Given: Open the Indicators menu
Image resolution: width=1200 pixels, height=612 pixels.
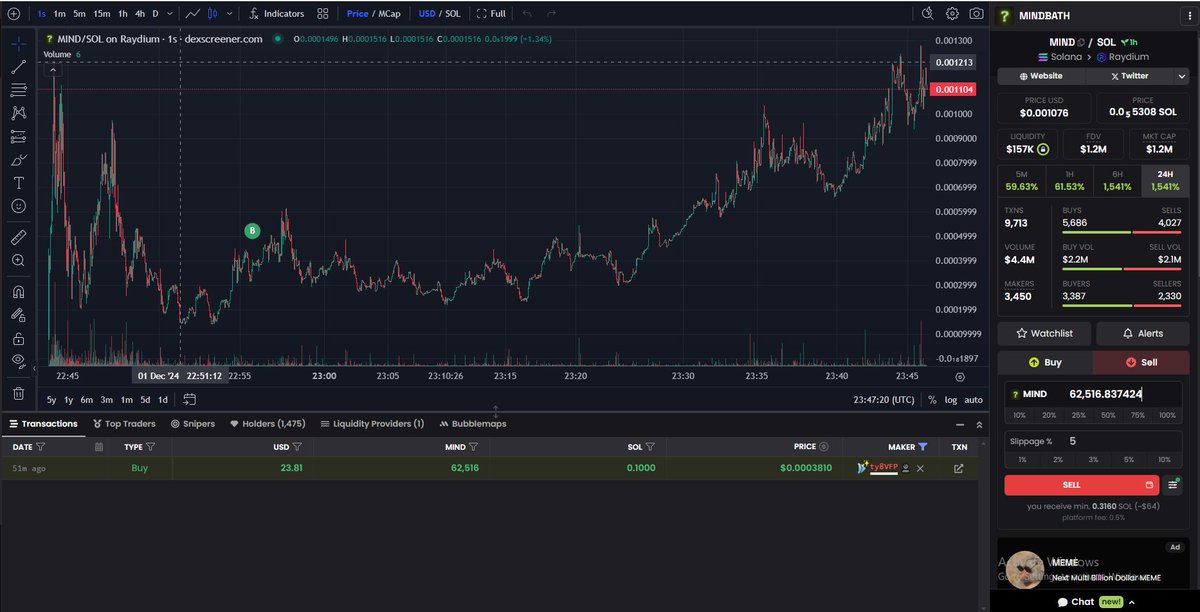Looking at the screenshot, I should point(276,14).
